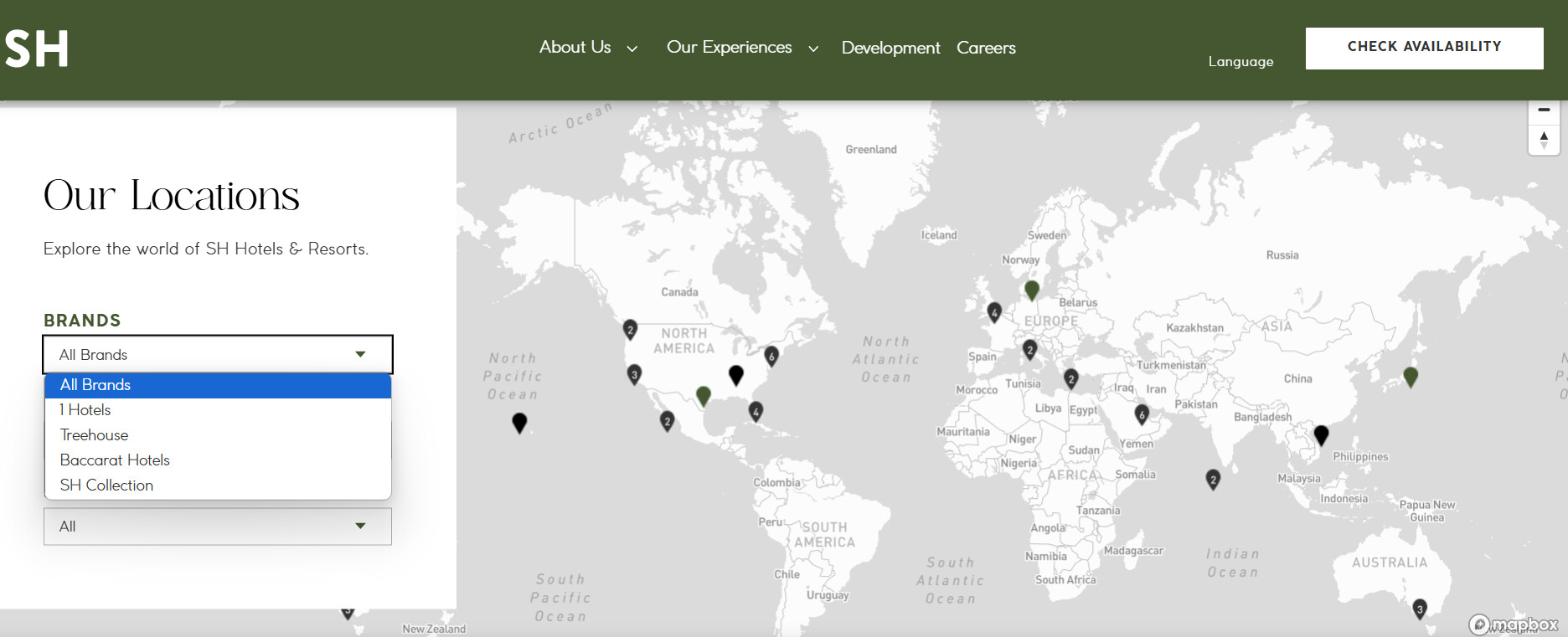
Task: Open the Language selector
Action: (x=1240, y=62)
